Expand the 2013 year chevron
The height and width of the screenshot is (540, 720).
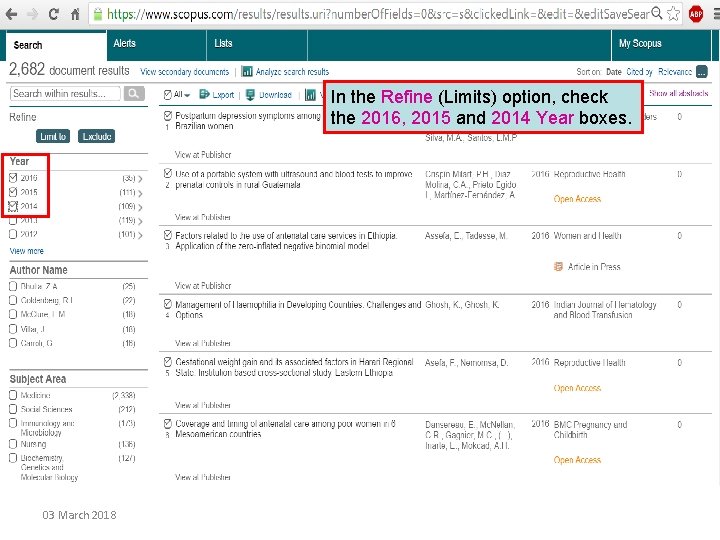click(x=140, y=221)
